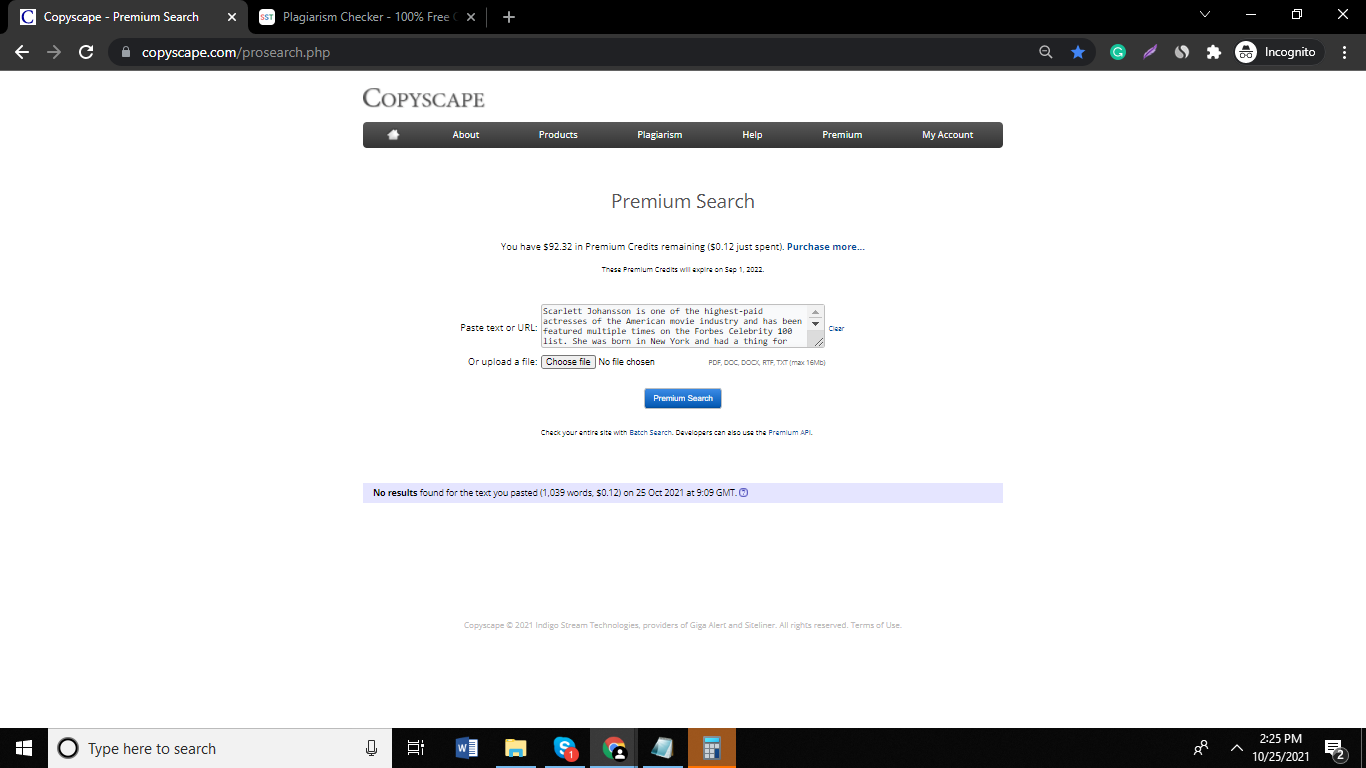Reload the current page
This screenshot has width=1366, height=768.
86,52
